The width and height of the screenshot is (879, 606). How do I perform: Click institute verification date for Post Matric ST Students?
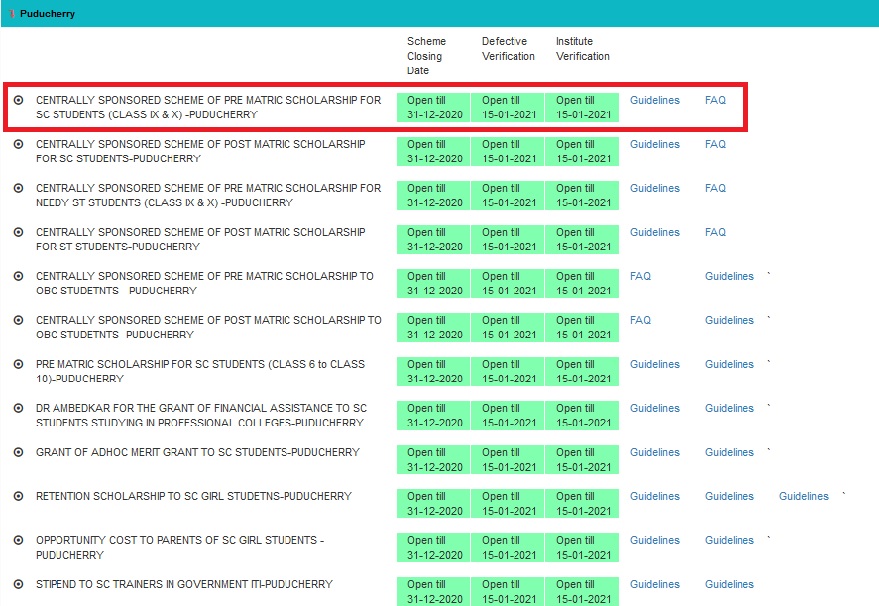pyautogui.click(x=582, y=239)
